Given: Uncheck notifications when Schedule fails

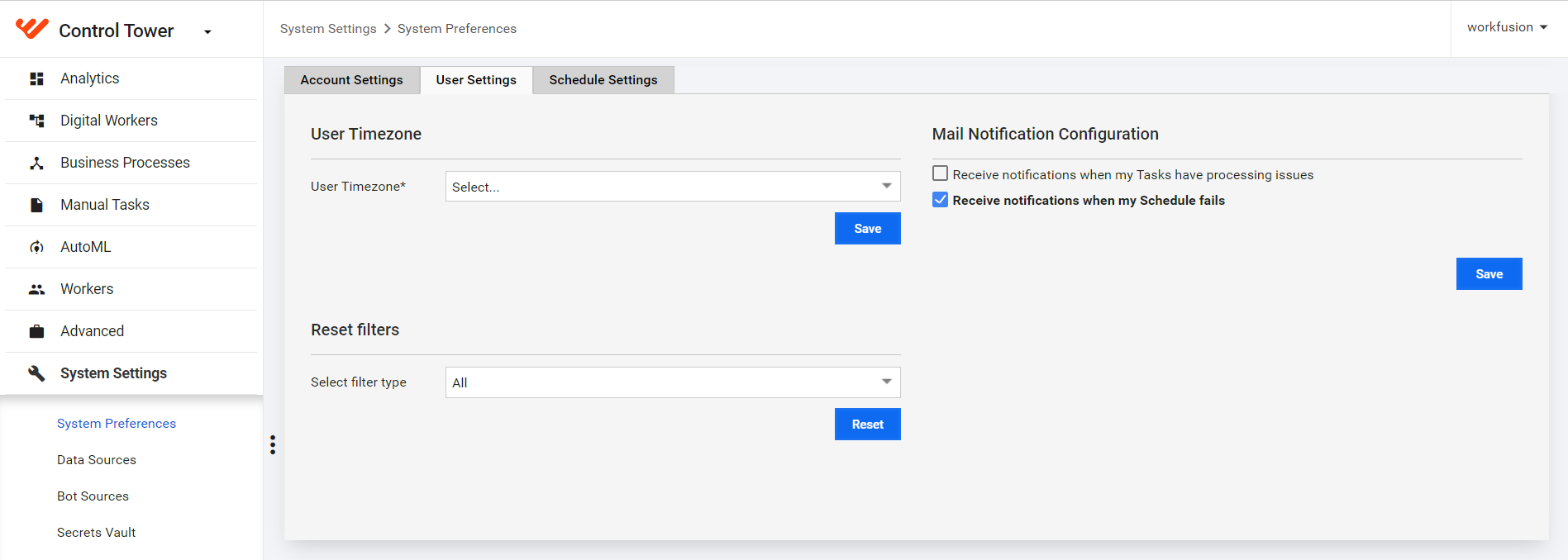Looking at the screenshot, I should click(x=940, y=199).
